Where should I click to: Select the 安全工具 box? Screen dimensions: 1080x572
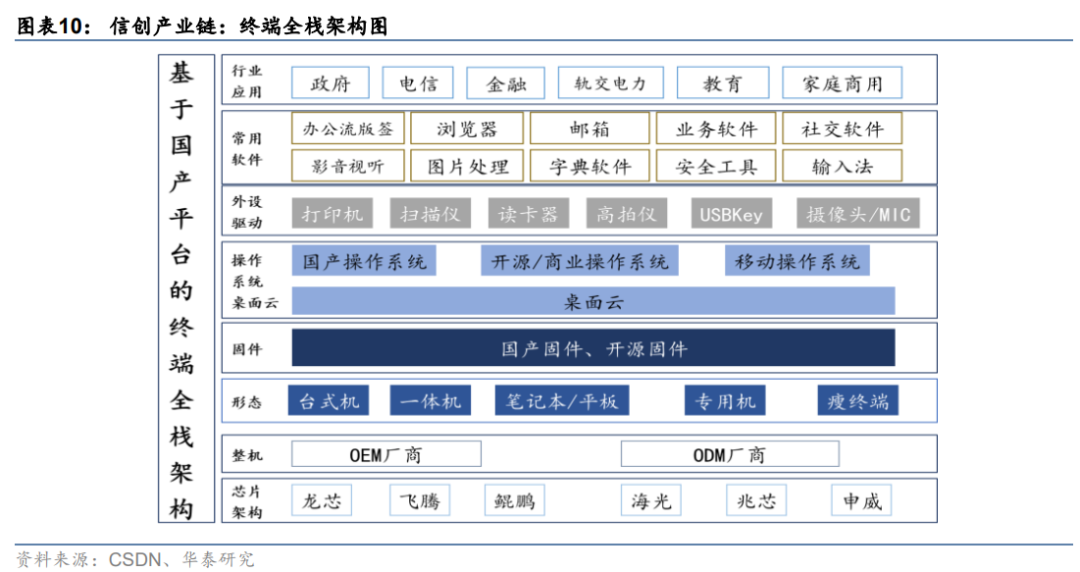[x=716, y=166]
